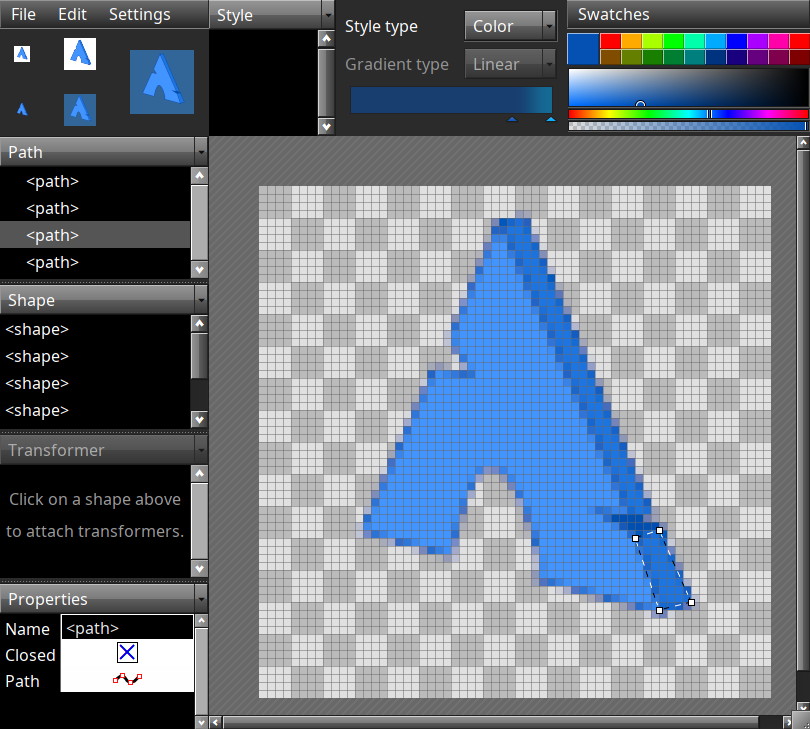Click inside the color saturation picker field
The width and height of the screenshot is (810, 729).
click(x=688, y=87)
